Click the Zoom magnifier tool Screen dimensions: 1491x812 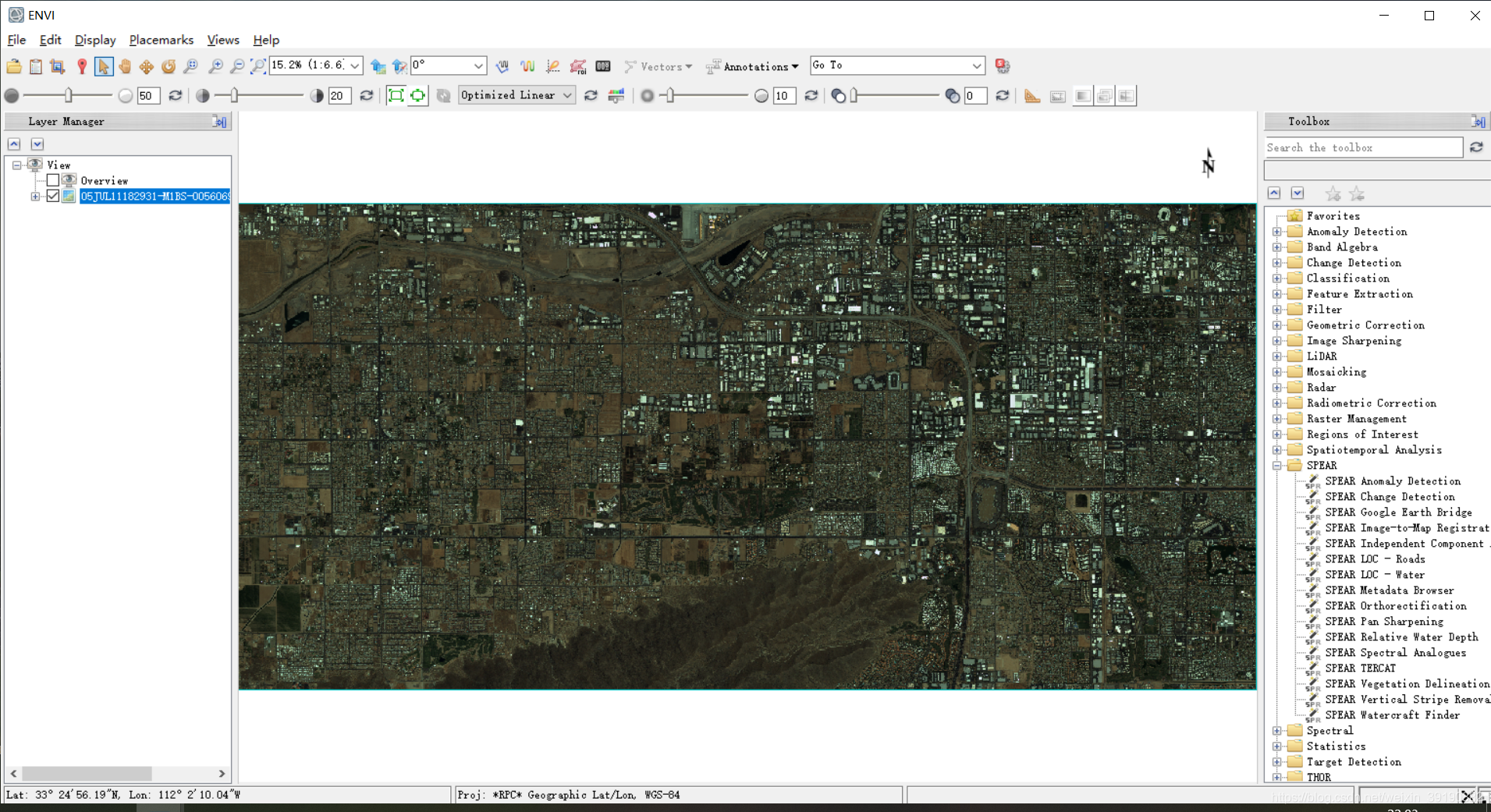click(191, 66)
